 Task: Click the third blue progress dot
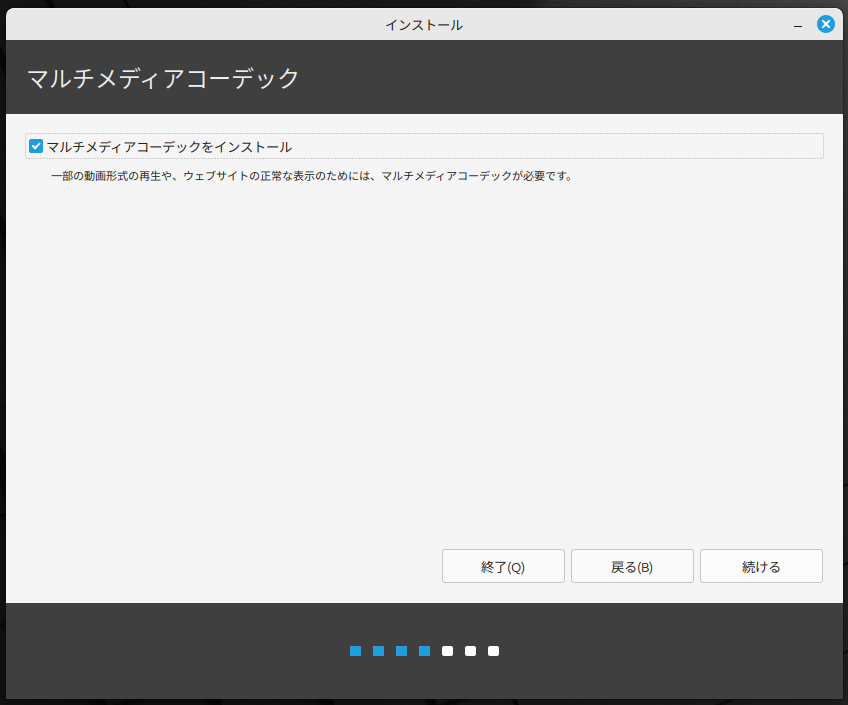pyautogui.click(x=401, y=651)
